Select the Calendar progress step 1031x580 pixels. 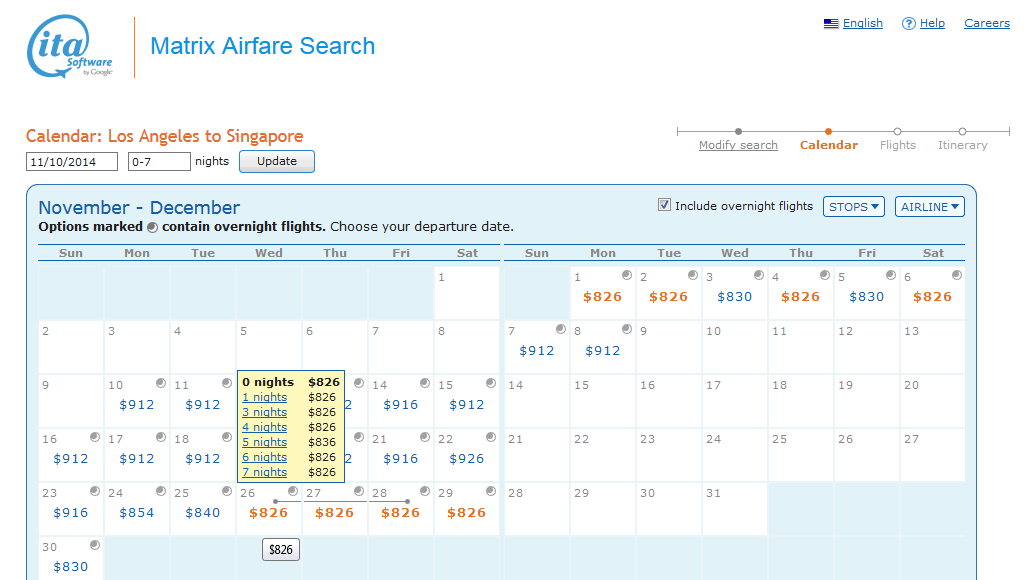point(828,145)
